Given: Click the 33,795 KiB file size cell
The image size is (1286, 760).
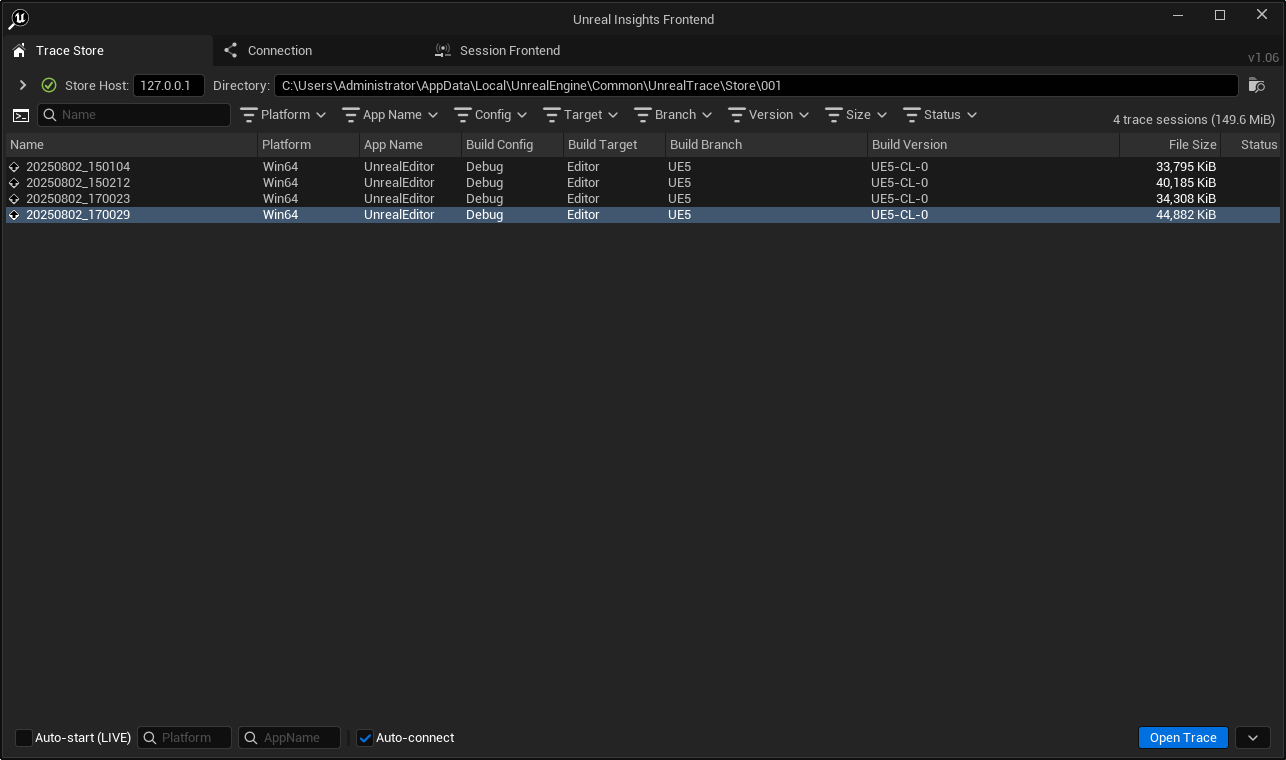Looking at the screenshot, I should (x=1186, y=167).
